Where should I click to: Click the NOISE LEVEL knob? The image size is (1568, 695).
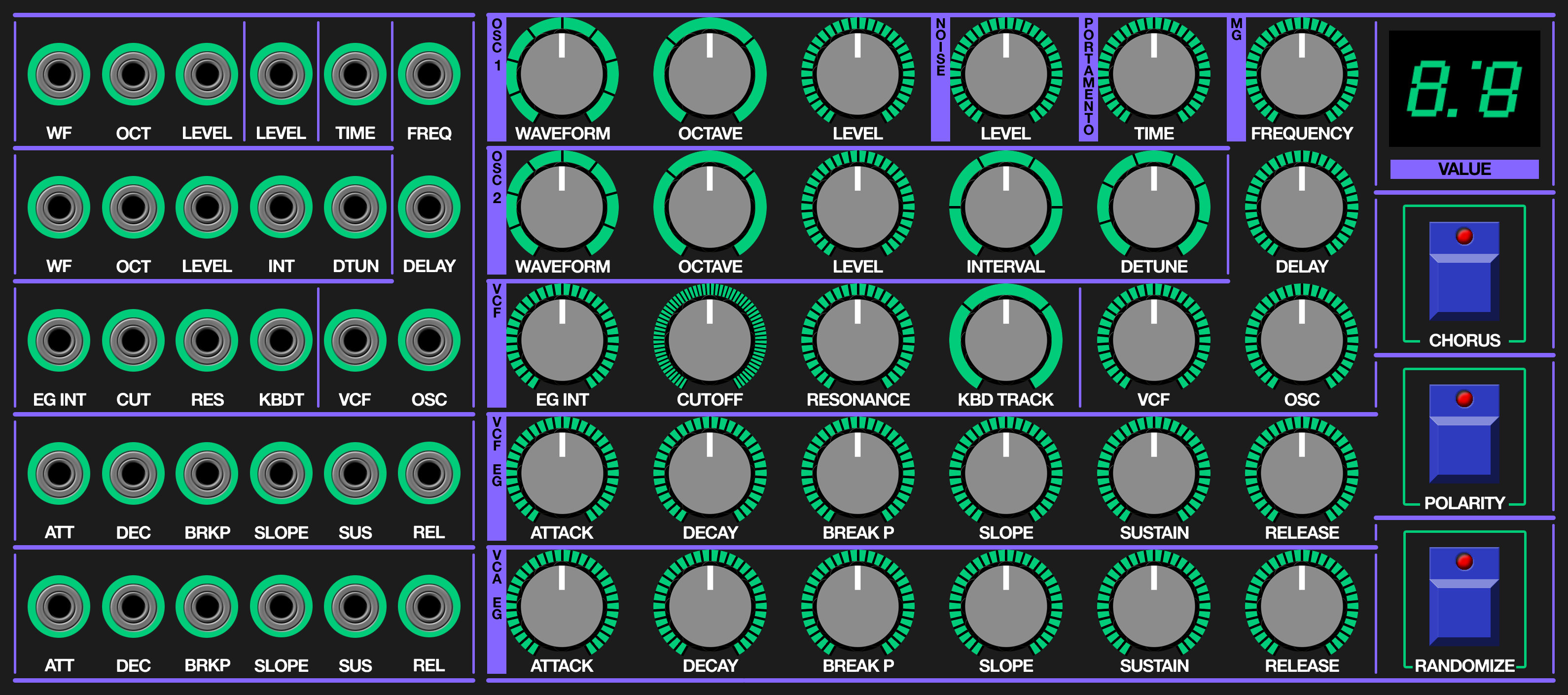point(1005,74)
